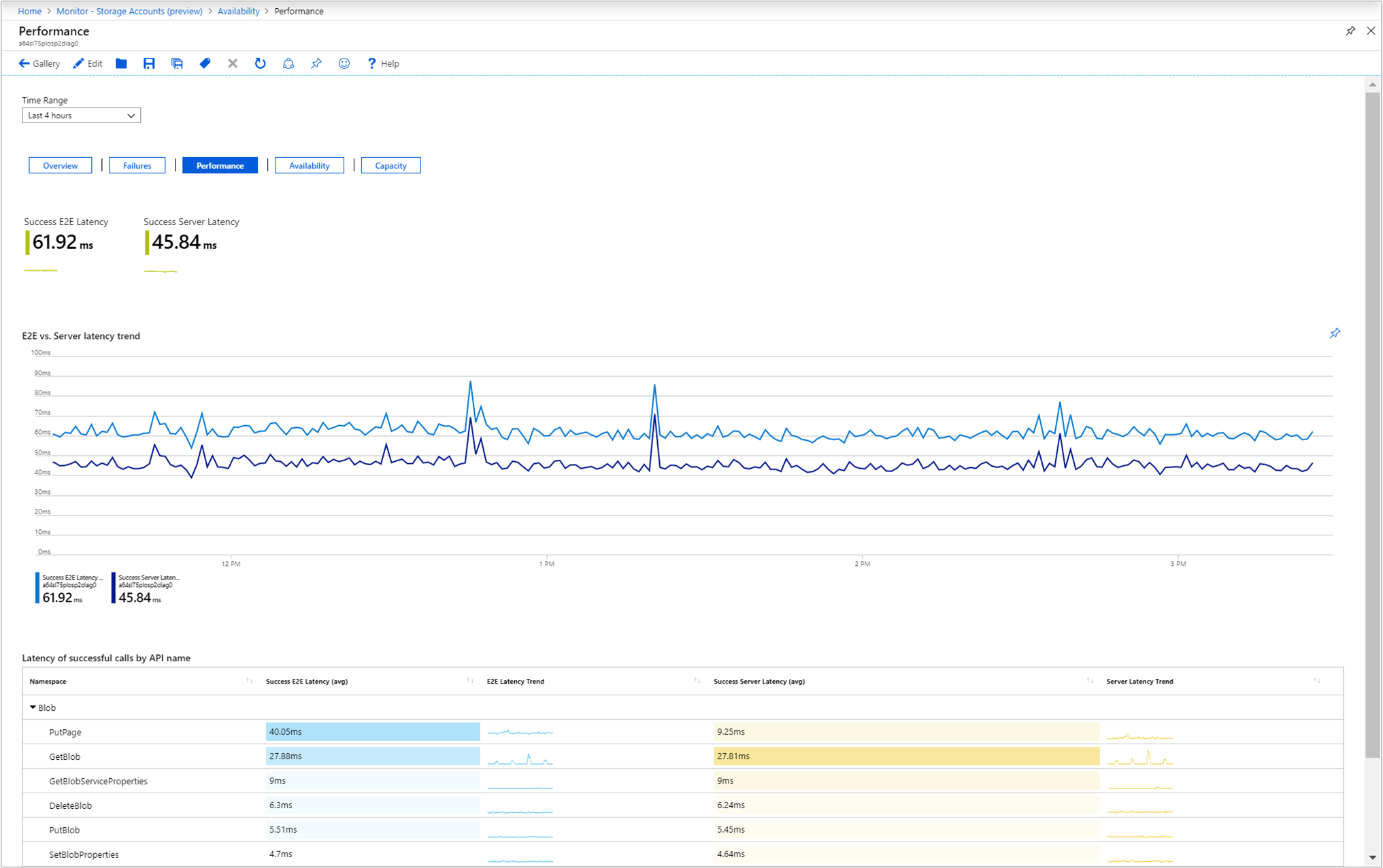Click the Availability navigation button

[308, 166]
